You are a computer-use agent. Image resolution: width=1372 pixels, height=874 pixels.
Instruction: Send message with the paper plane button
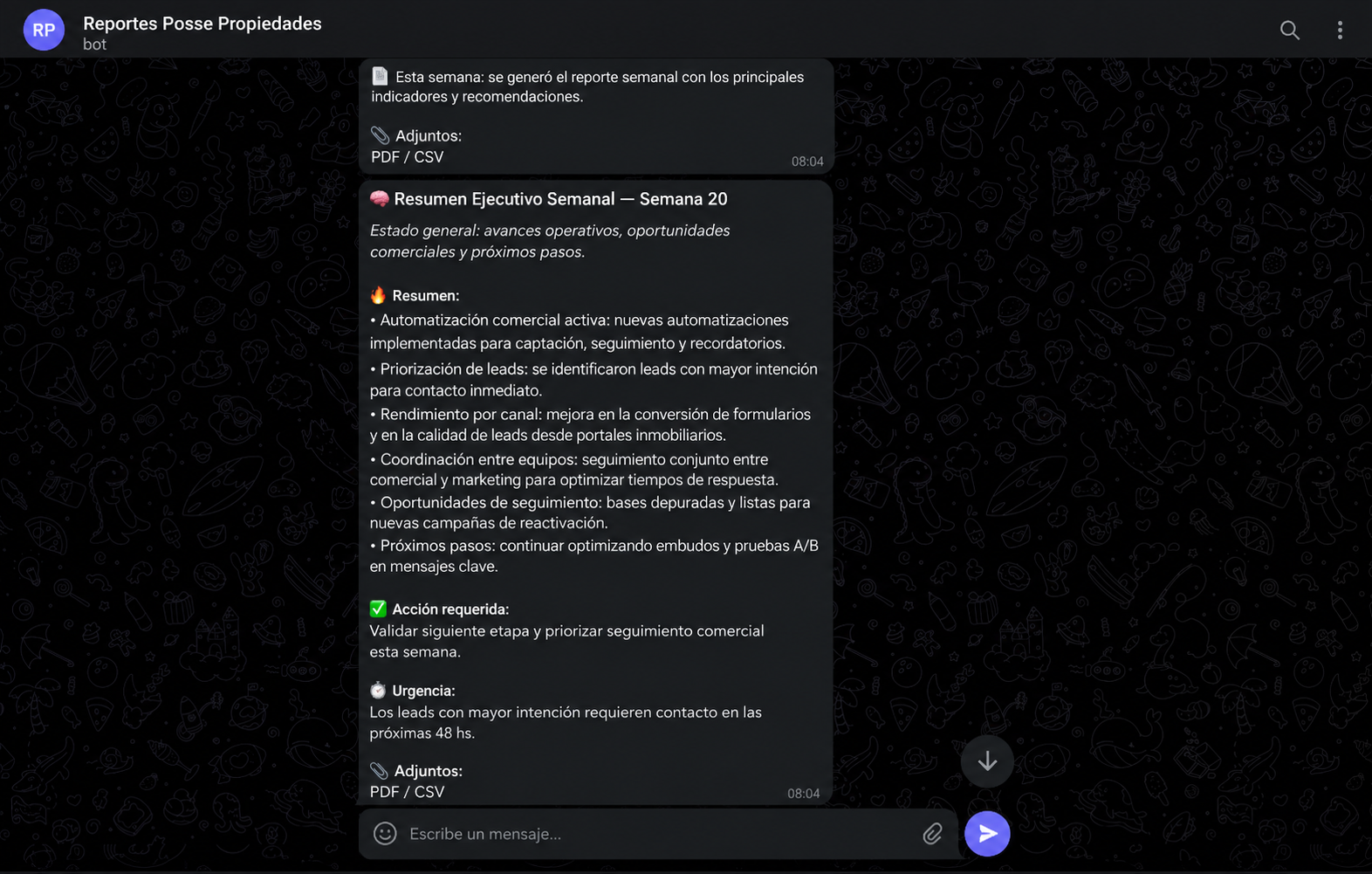(x=987, y=834)
